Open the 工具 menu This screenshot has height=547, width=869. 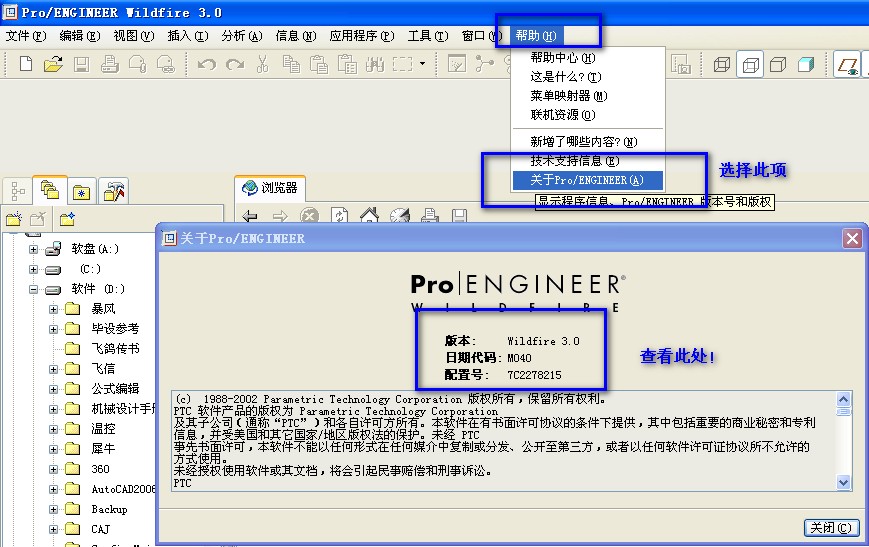[x=428, y=36]
